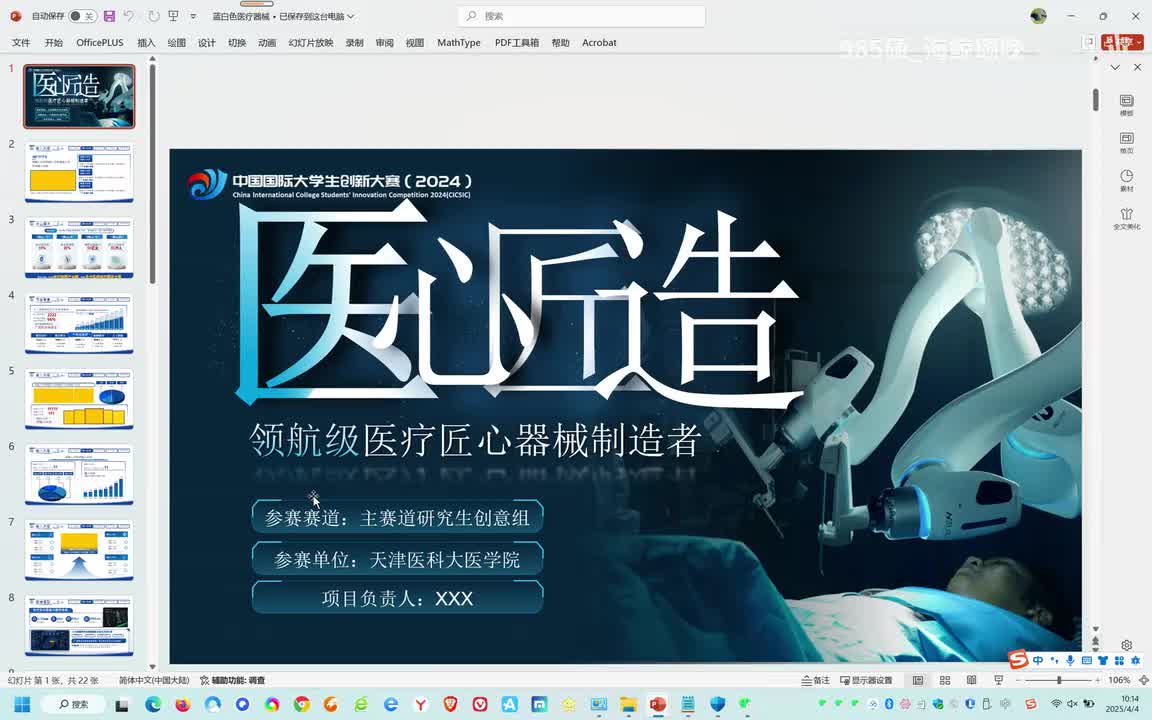Screen dimensions: 1152x720
Task: Open the OfficePLUS tab
Action: point(100,43)
